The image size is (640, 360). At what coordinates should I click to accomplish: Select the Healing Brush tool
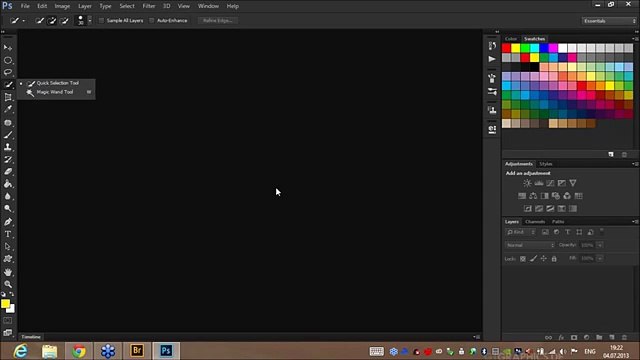pos(8,122)
